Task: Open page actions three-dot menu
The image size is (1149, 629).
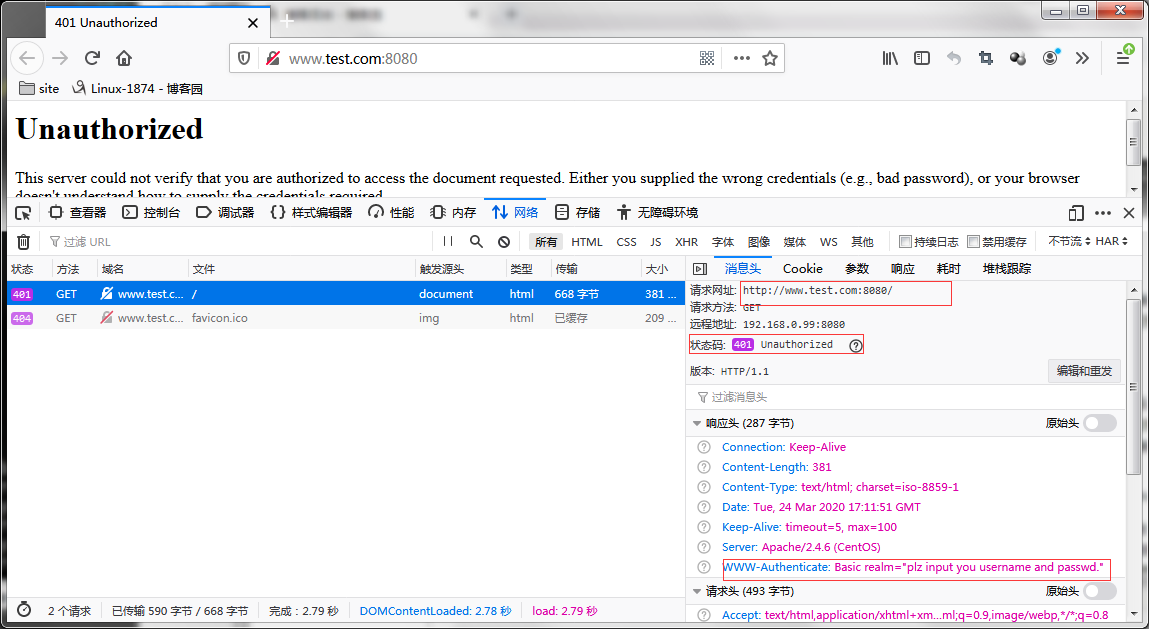Action: pyautogui.click(x=742, y=59)
